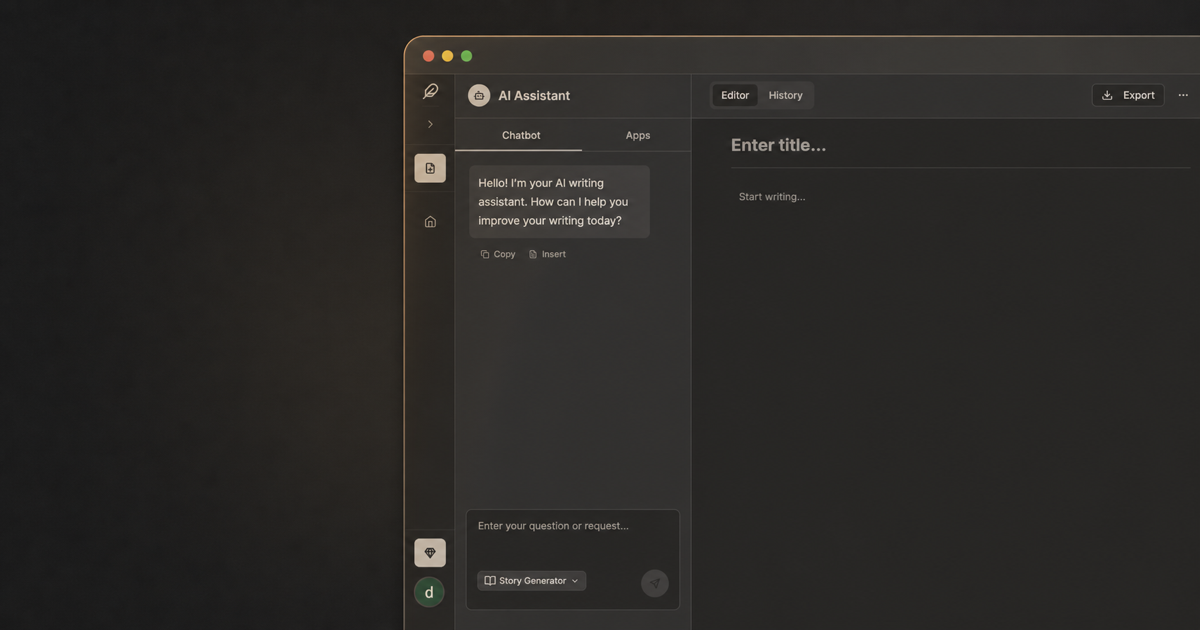The image size is (1200, 630).
Task: Switch to the Chatbot tab
Action: [x=521, y=135]
